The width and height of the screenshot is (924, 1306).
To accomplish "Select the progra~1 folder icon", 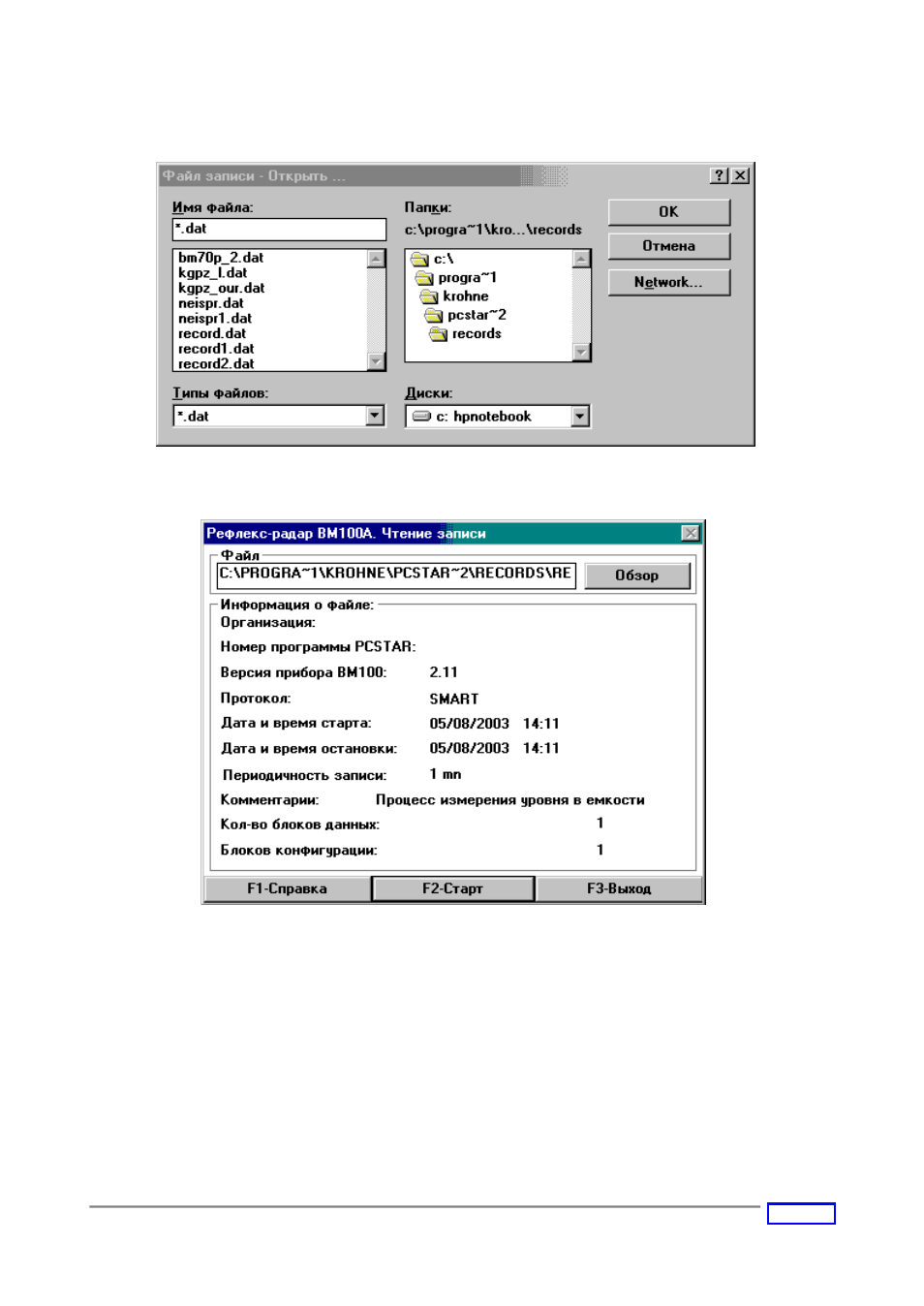I will [x=424, y=278].
